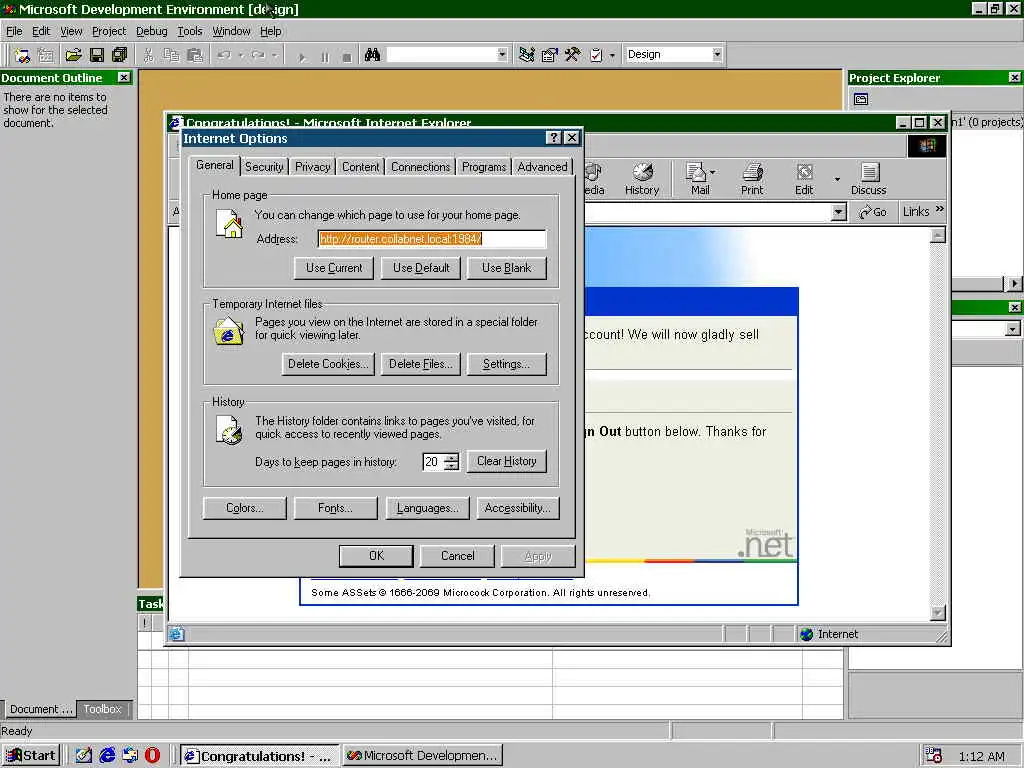Click the Print button in Internet Explorer
Screen dimensions: 1024x768
pos(752,179)
